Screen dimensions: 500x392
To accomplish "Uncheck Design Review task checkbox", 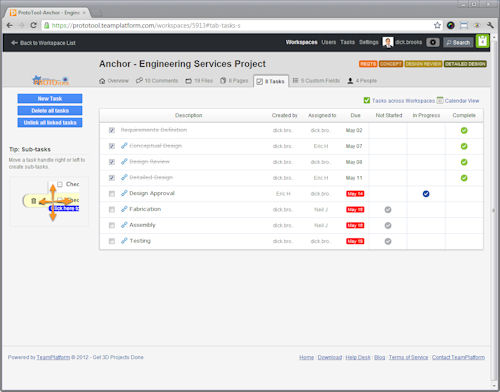I will click(x=112, y=162).
